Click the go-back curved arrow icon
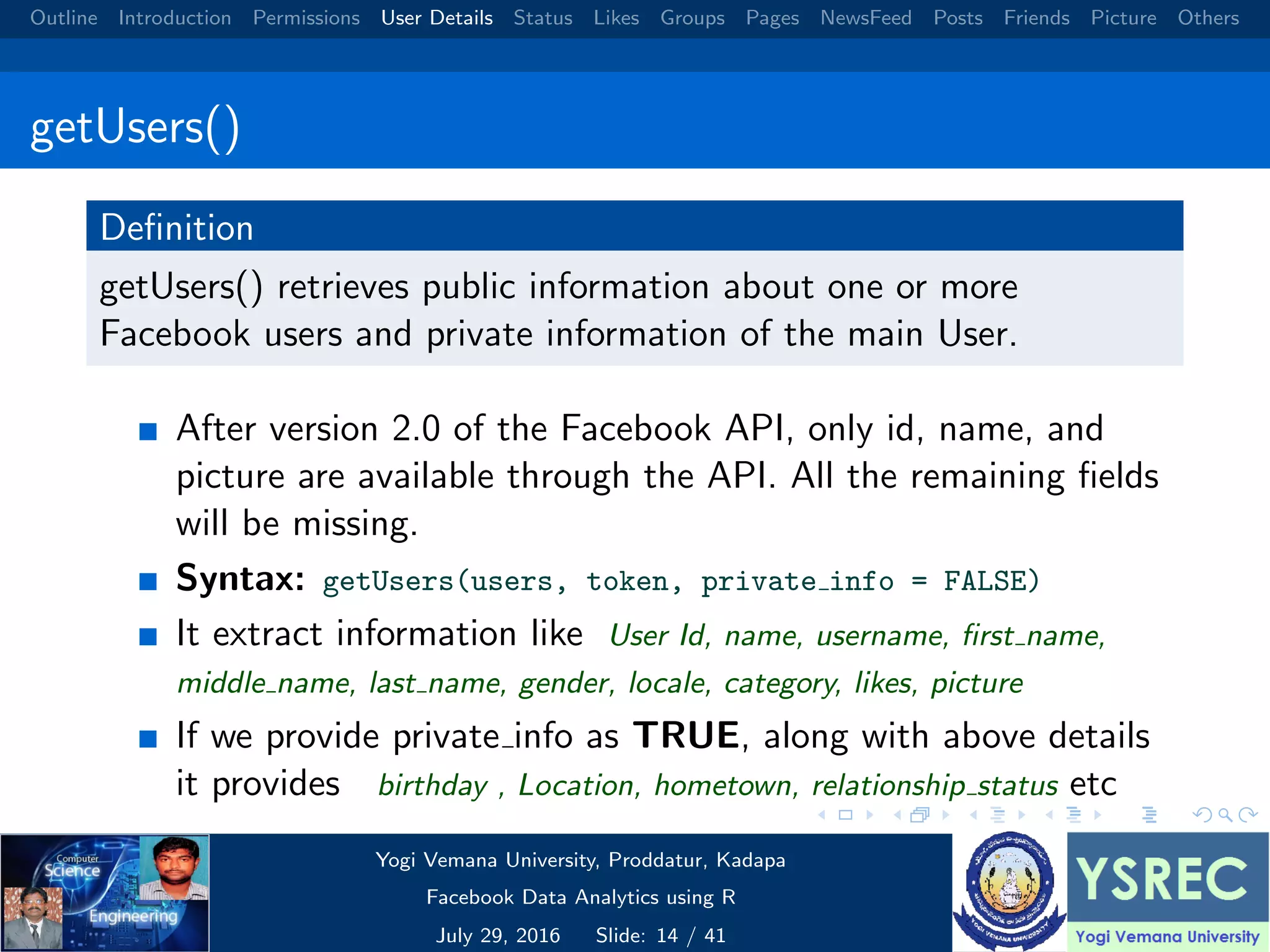1270x952 pixels. (x=1202, y=815)
